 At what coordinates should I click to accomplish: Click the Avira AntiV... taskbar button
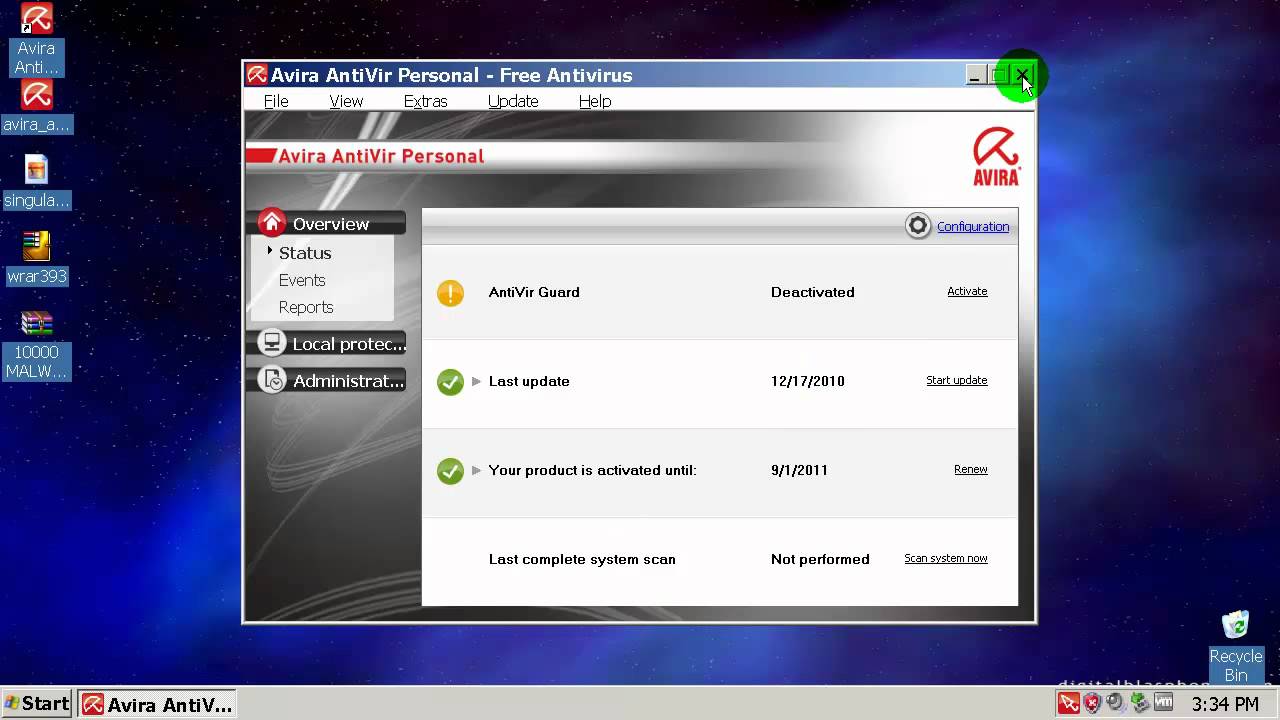click(157, 704)
